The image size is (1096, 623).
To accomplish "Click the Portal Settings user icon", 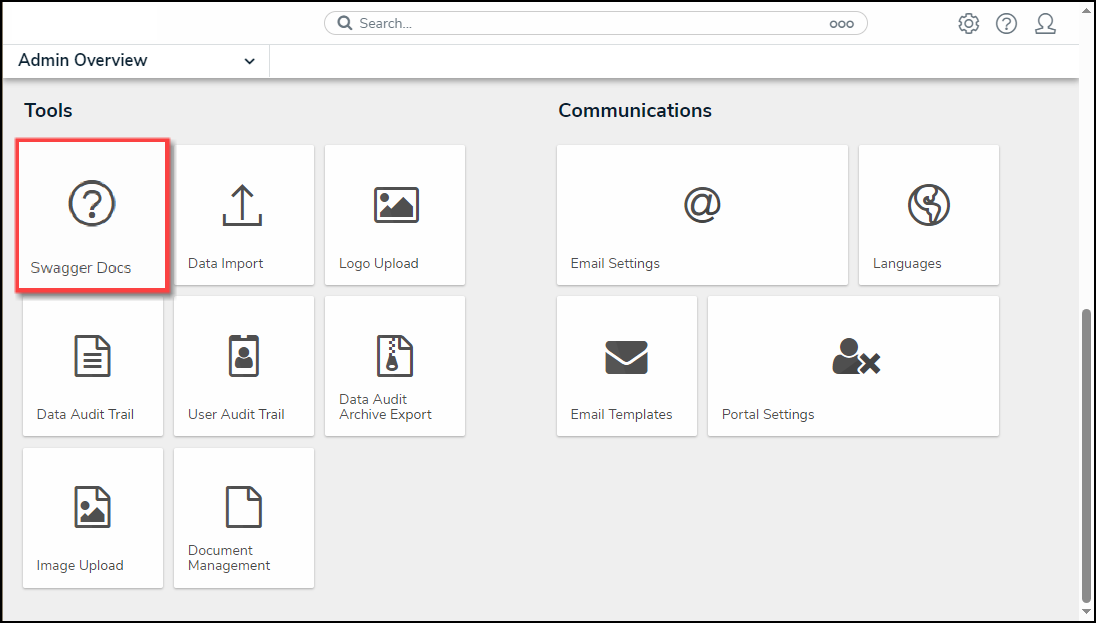I will pyautogui.click(x=855, y=357).
